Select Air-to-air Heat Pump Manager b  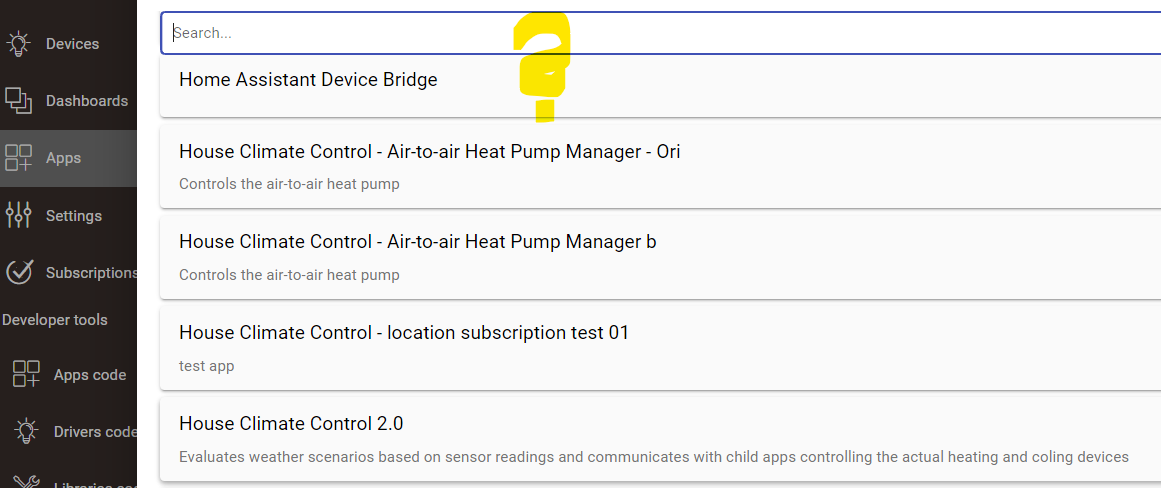pos(418,242)
